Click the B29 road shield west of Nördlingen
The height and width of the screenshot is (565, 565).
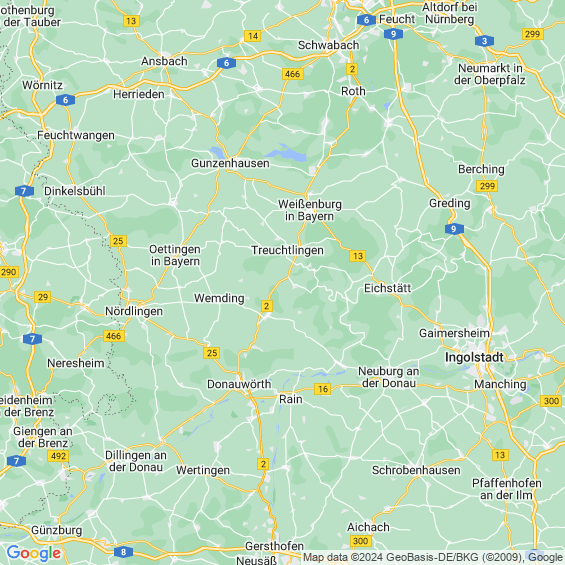[x=43, y=297]
